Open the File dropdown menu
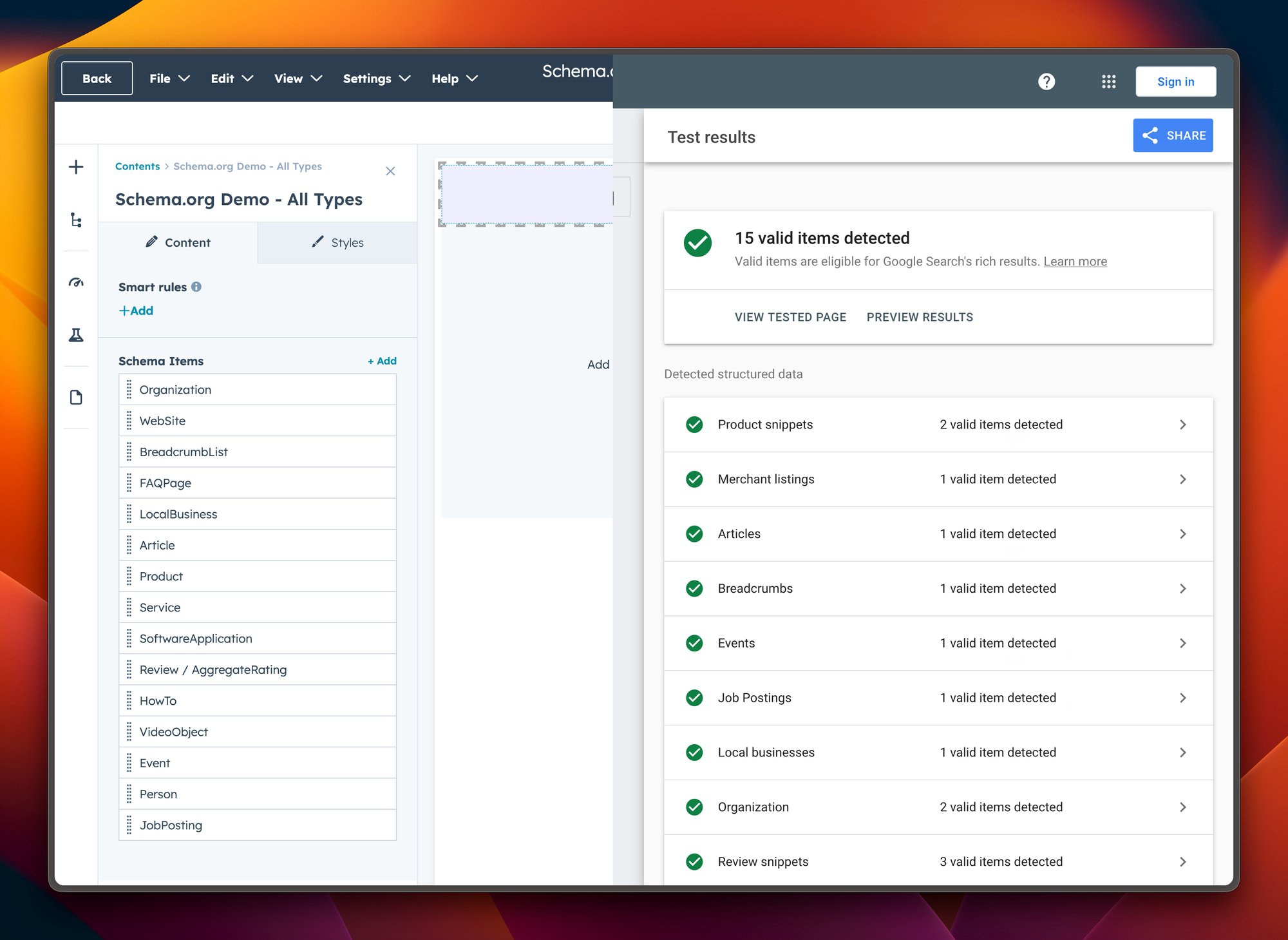 coord(169,79)
